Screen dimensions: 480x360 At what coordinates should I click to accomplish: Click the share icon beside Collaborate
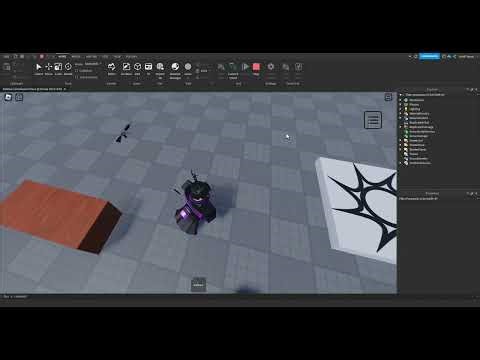[x=454, y=56]
